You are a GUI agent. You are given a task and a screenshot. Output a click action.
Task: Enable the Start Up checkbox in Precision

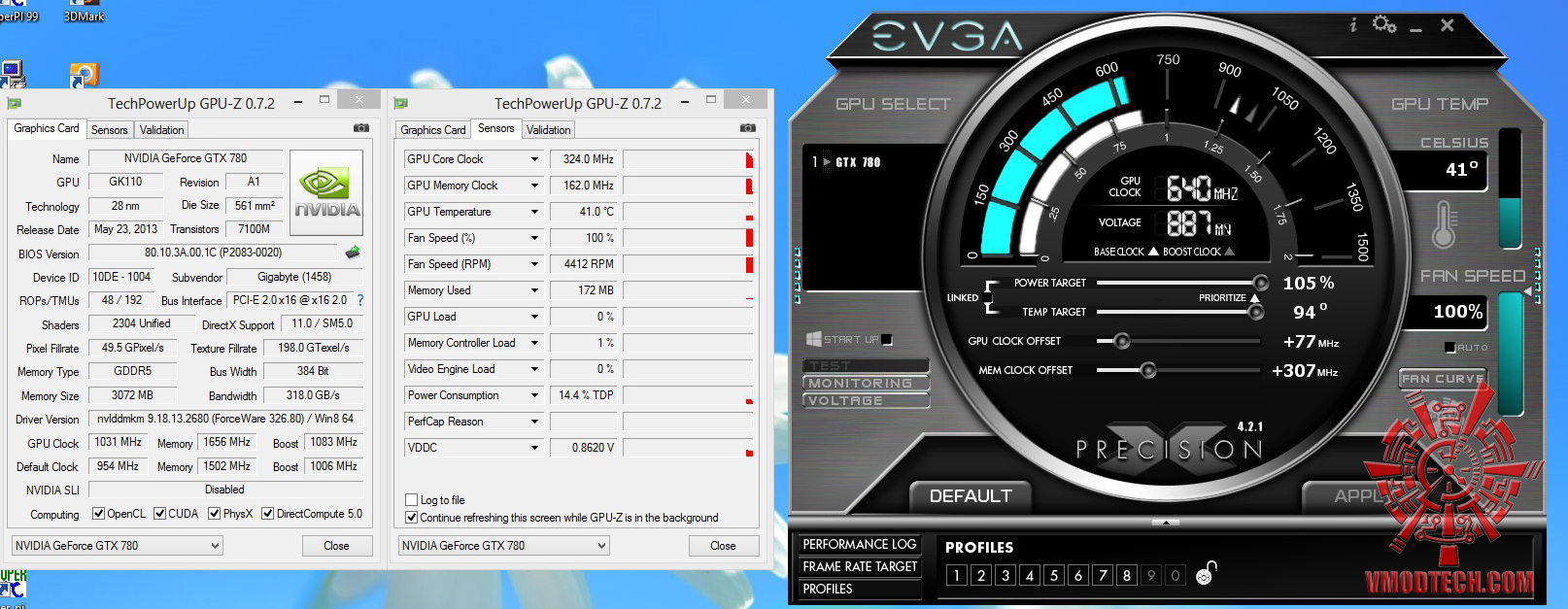[x=886, y=340]
